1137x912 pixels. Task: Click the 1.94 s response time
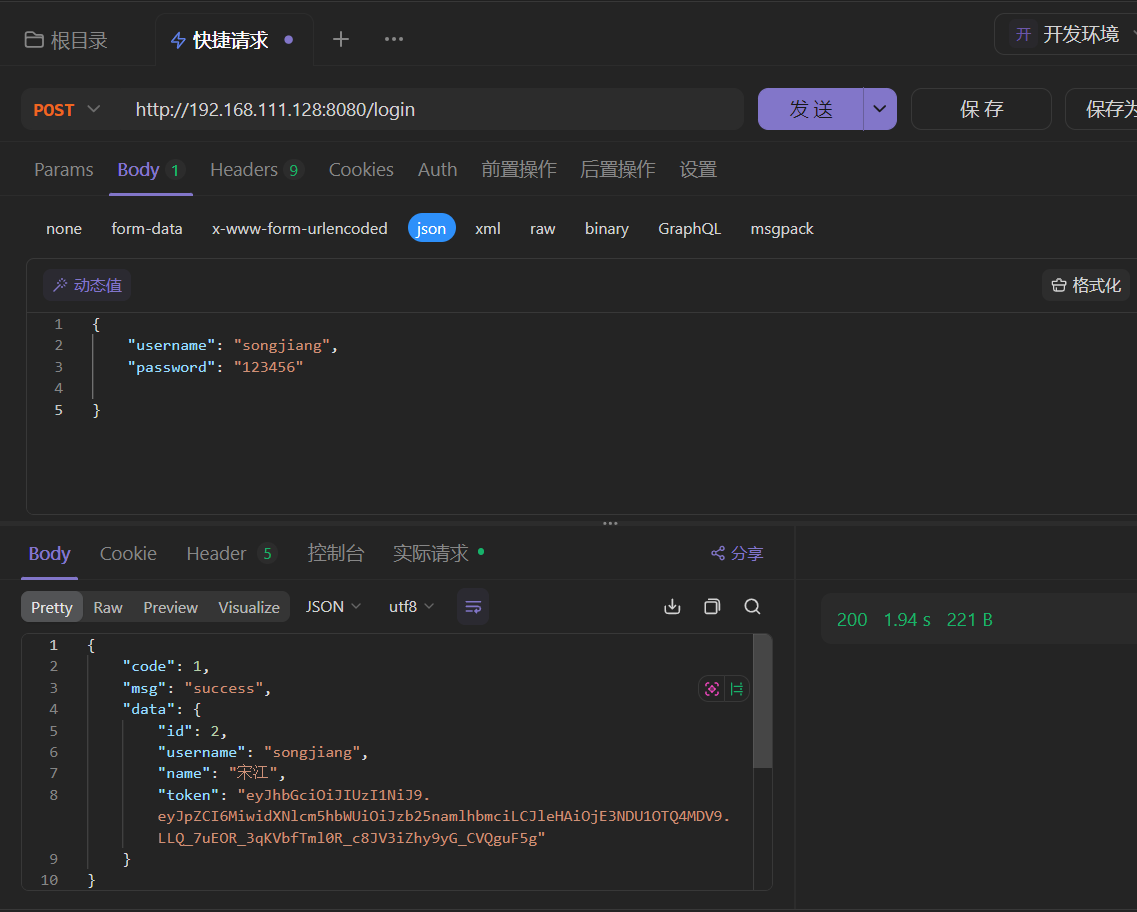[x=907, y=620]
